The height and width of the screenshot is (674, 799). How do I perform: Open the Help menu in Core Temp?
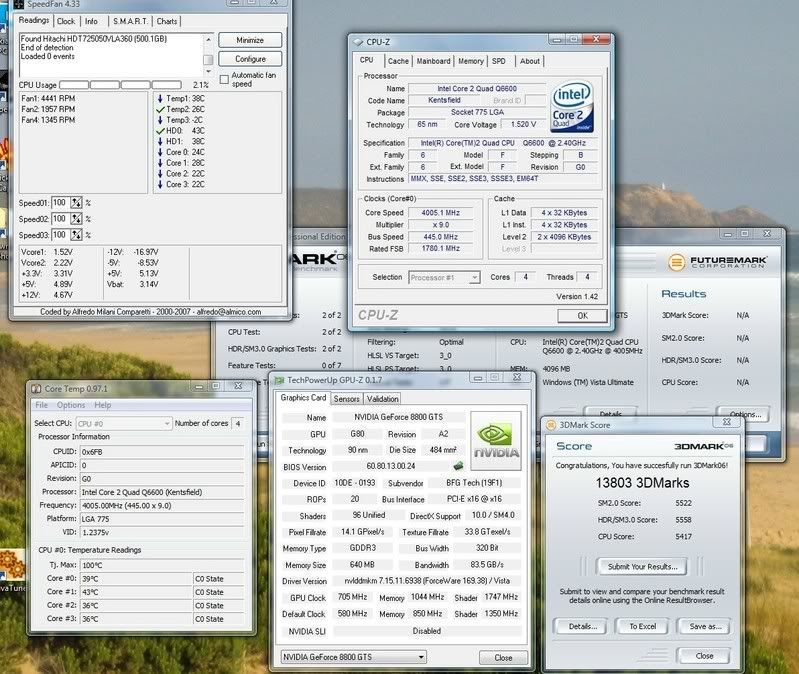pyautogui.click(x=102, y=405)
